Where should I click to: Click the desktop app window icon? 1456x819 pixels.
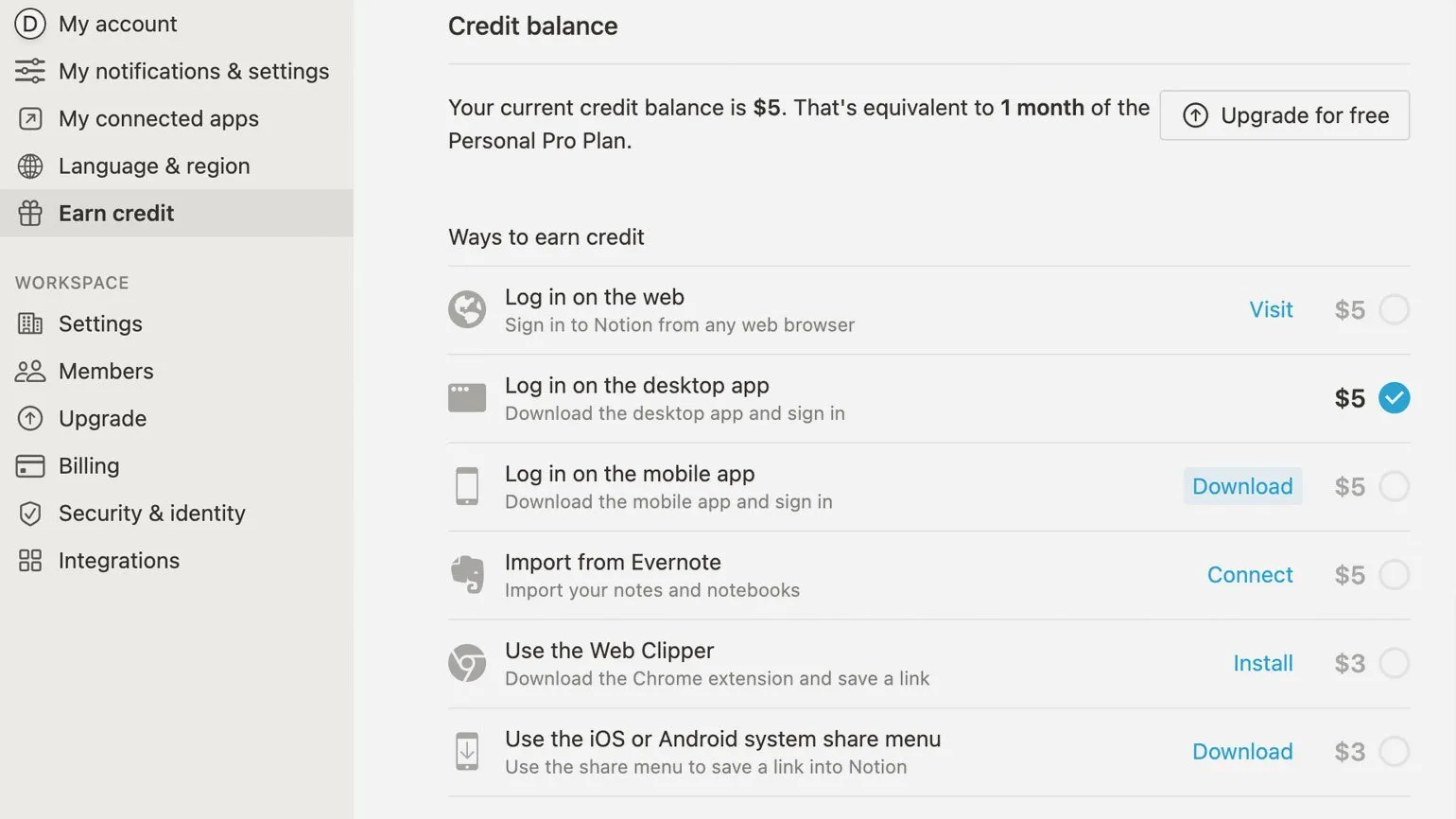[467, 398]
